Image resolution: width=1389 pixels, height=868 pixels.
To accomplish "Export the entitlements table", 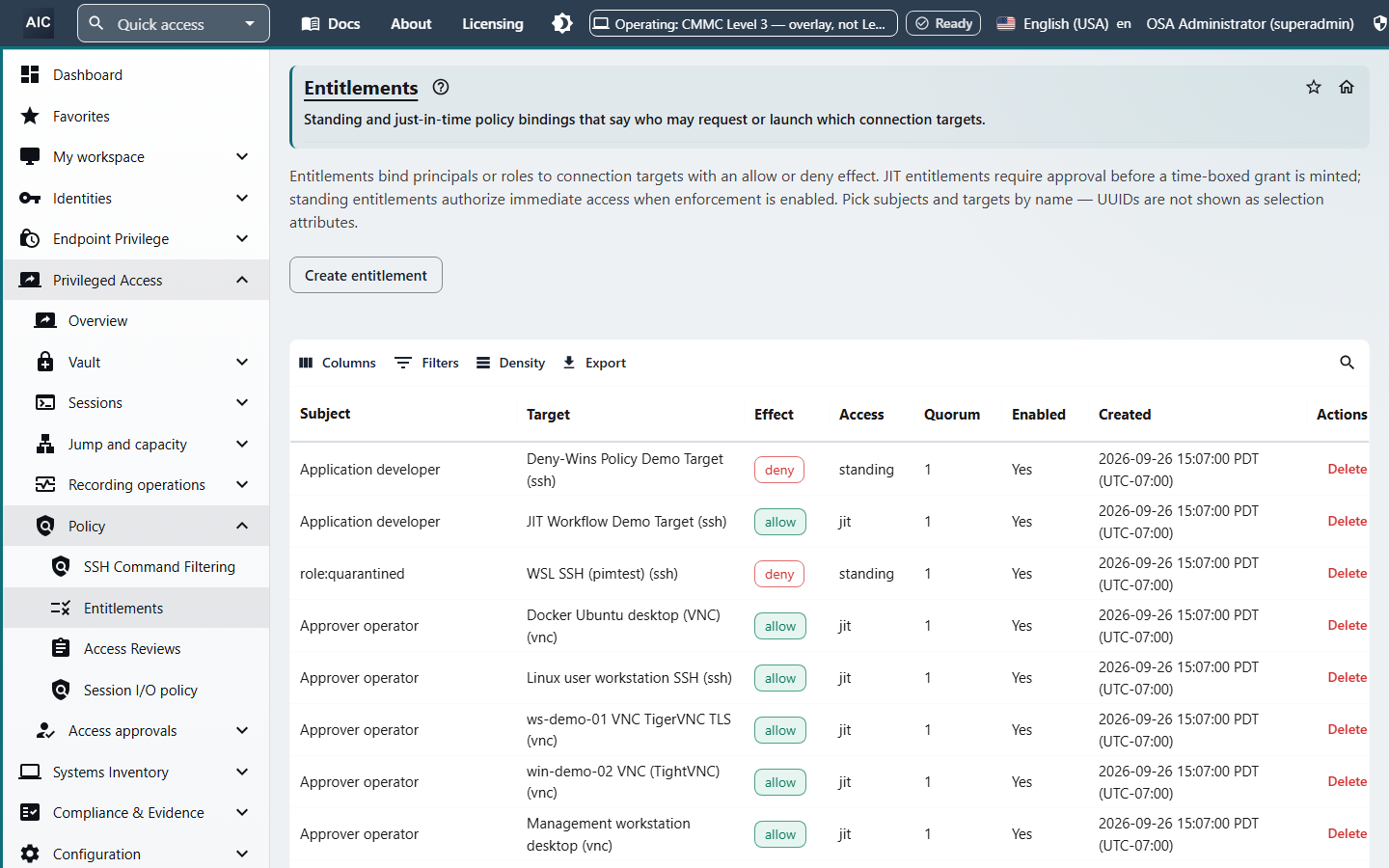I will tap(594, 363).
